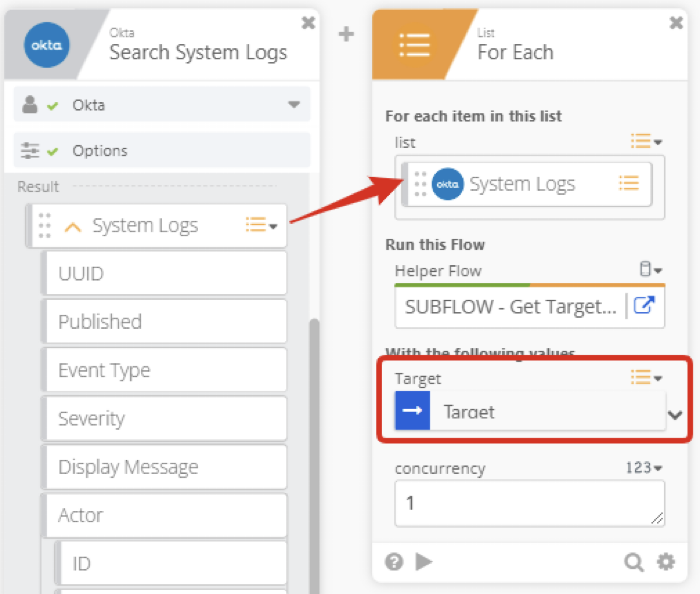
Task: Click the options sliders icon
Action: tap(30, 151)
